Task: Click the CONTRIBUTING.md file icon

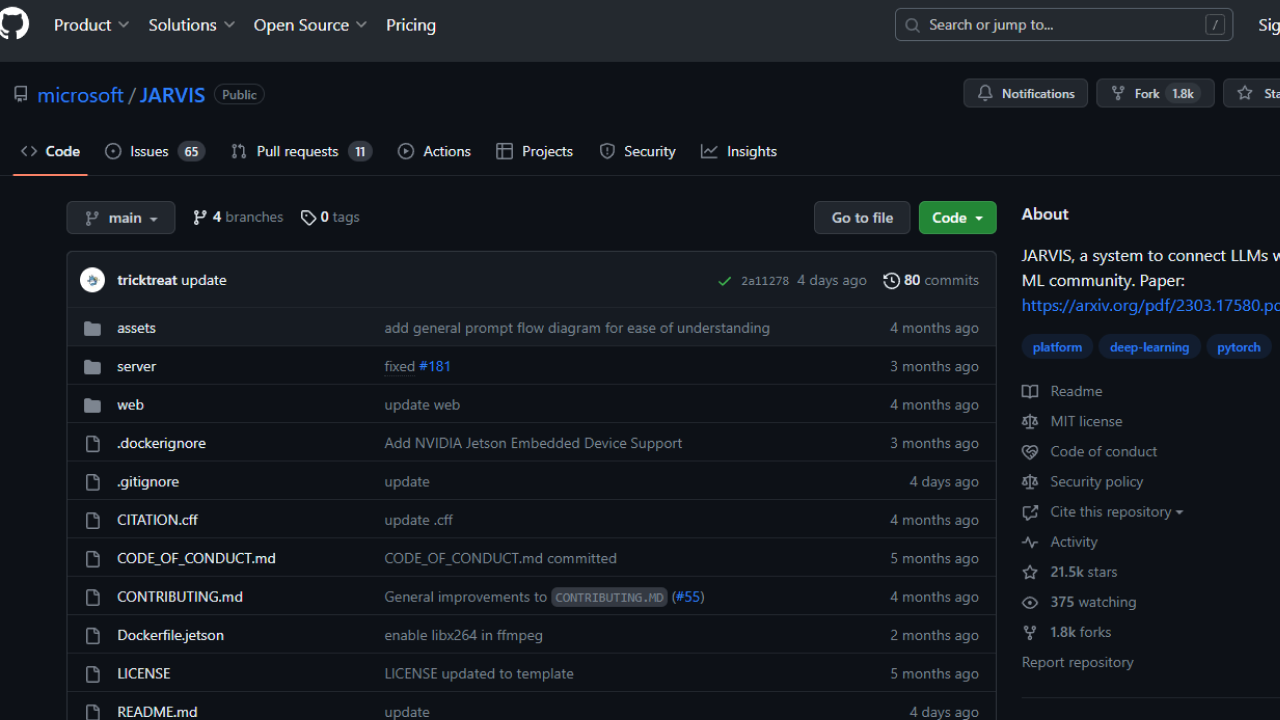Action: [93, 597]
